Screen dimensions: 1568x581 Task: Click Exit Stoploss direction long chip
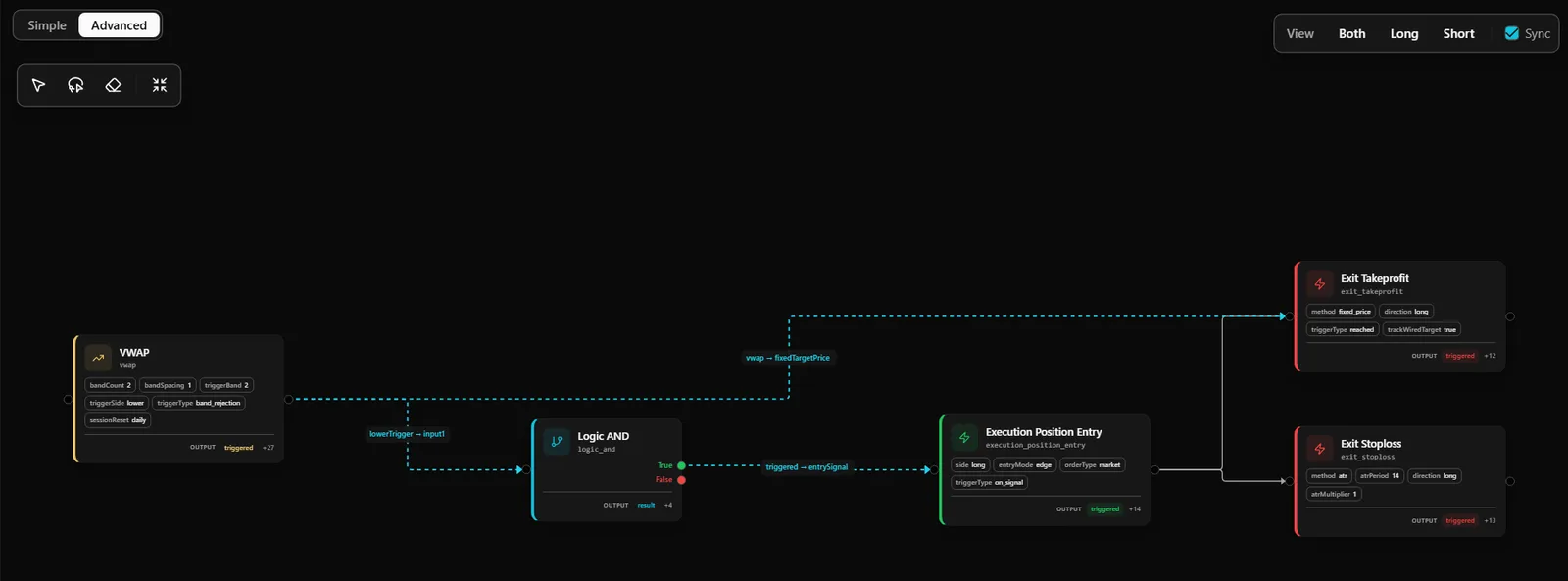pos(1435,476)
